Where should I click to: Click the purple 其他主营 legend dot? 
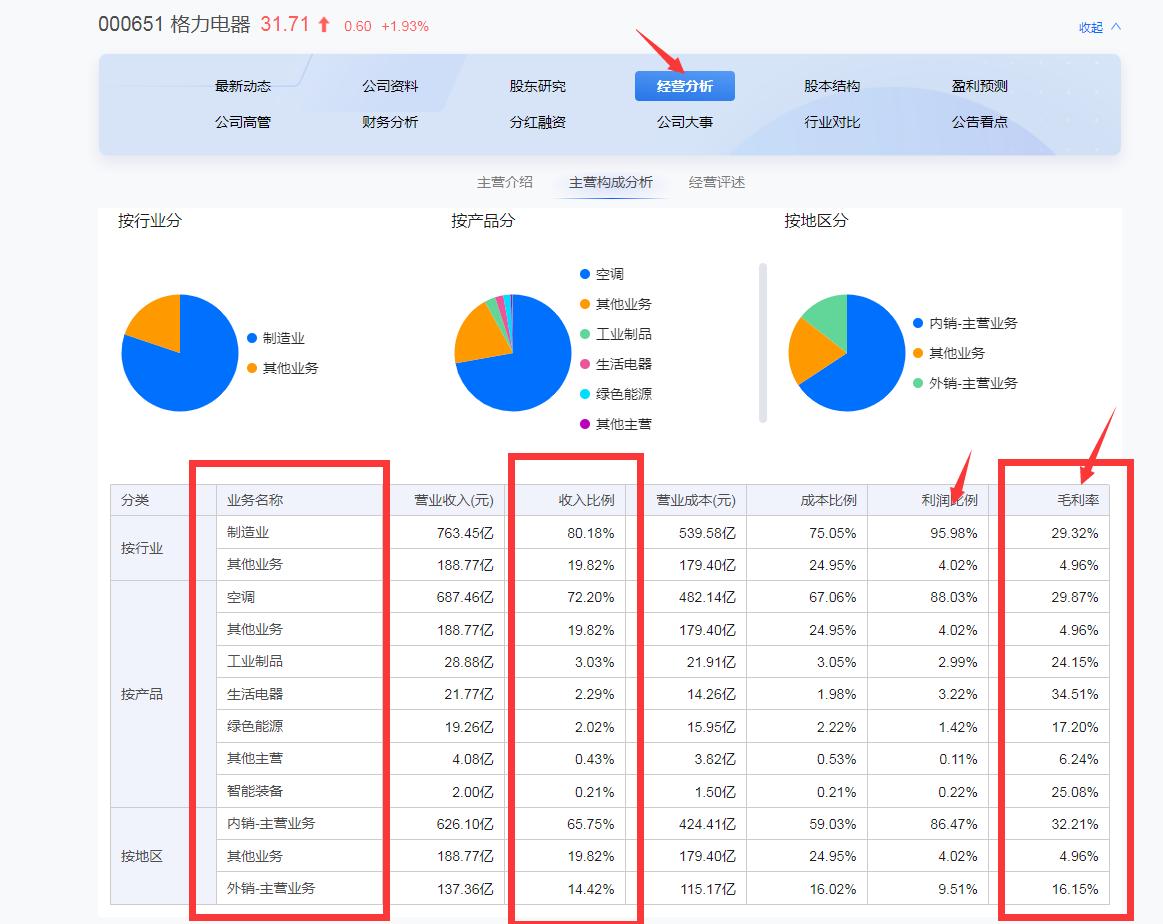tap(584, 424)
